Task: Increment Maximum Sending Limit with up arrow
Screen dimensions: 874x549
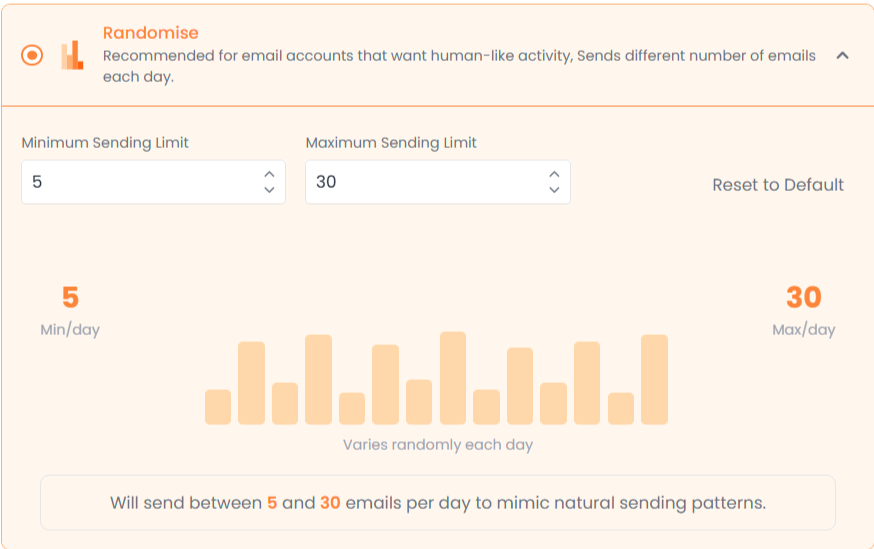Action: (x=554, y=174)
